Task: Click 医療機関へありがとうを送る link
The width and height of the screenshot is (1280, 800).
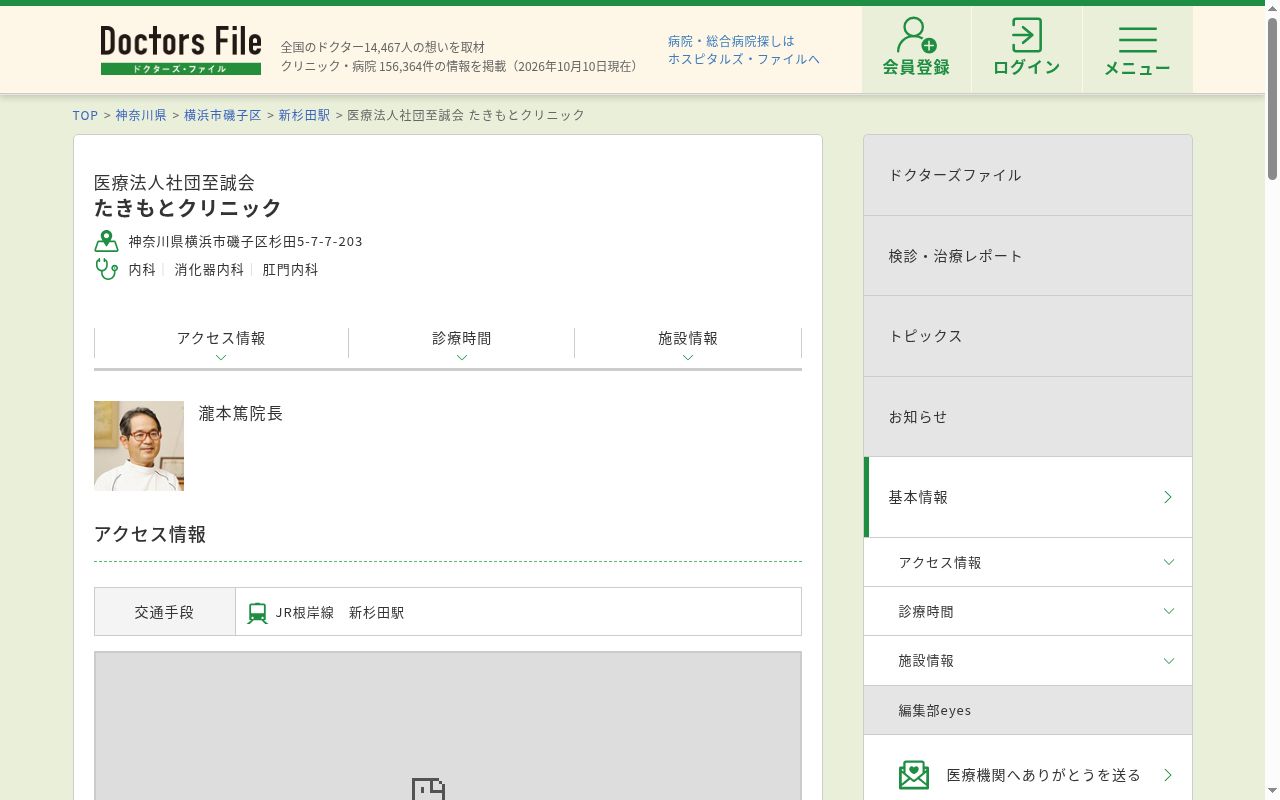Action: click(1044, 775)
